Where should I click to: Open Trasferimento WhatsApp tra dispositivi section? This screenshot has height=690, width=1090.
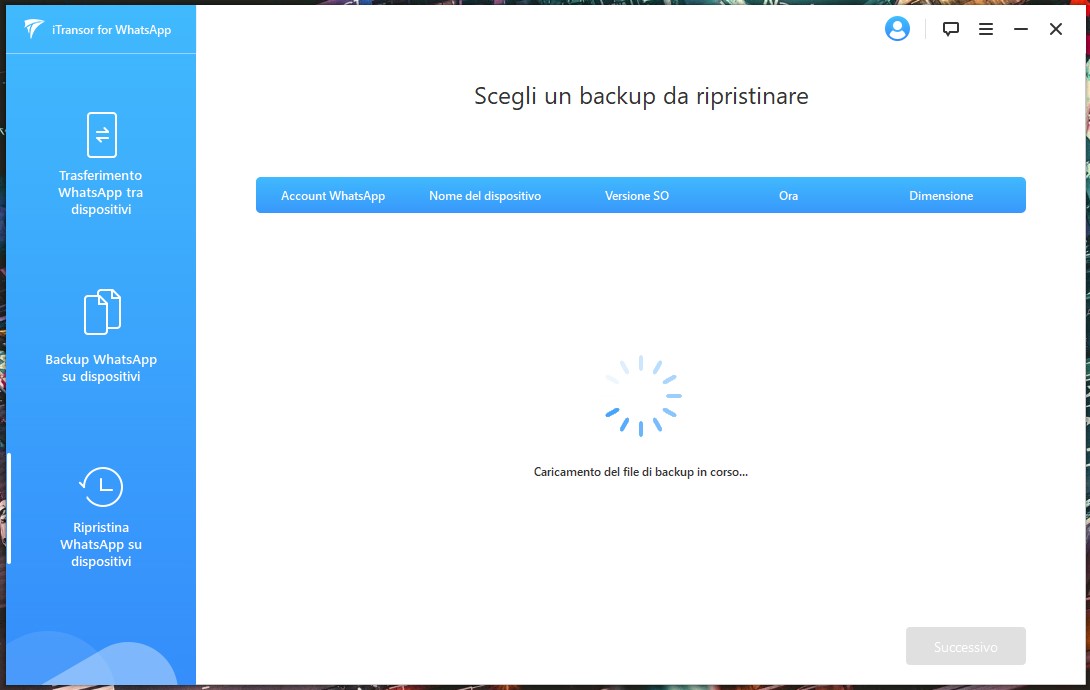(101, 192)
